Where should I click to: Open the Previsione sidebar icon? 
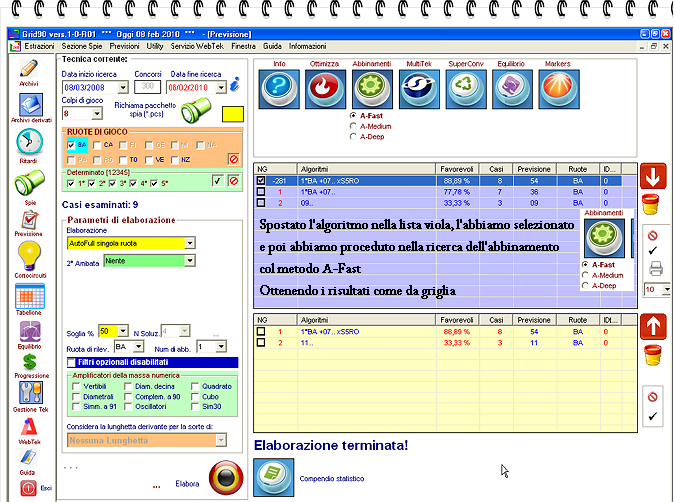point(29,220)
